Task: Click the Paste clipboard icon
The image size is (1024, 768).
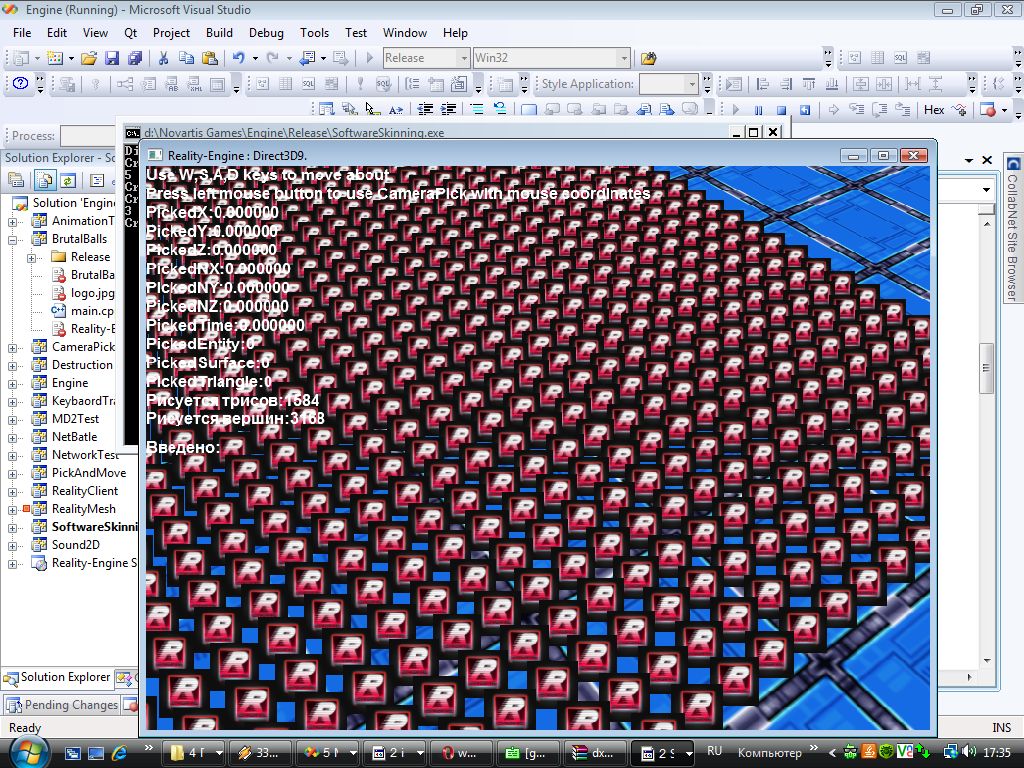Action: coord(208,58)
